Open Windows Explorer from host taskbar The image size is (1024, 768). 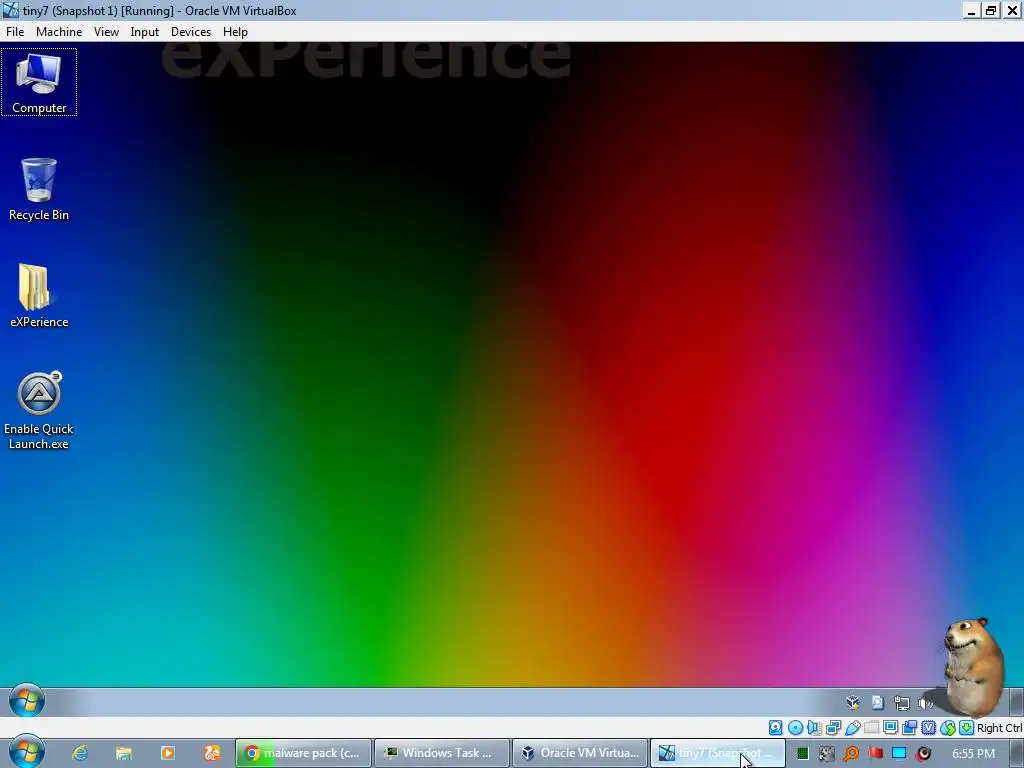pyautogui.click(x=123, y=753)
